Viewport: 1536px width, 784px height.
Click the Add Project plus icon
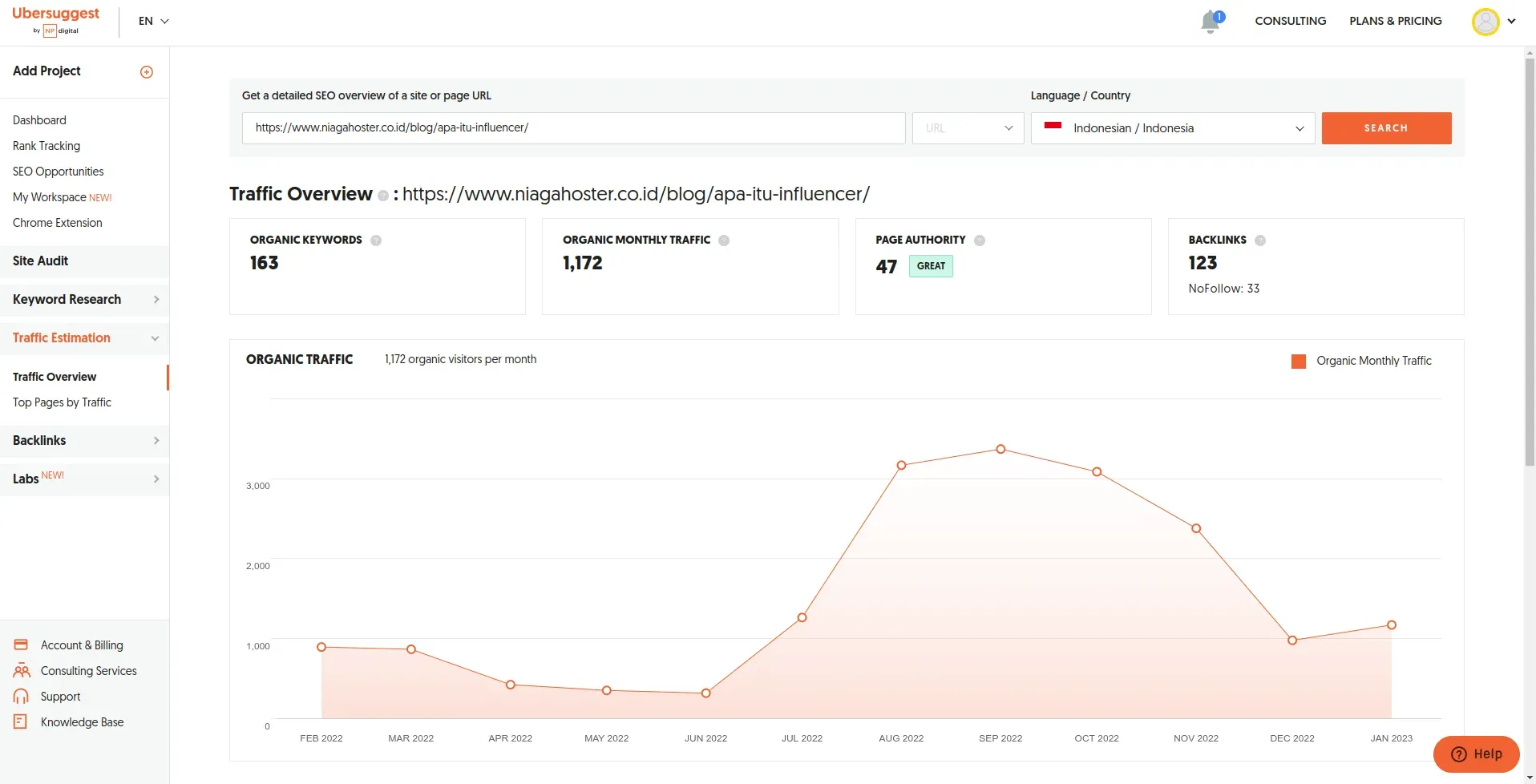pos(147,72)
